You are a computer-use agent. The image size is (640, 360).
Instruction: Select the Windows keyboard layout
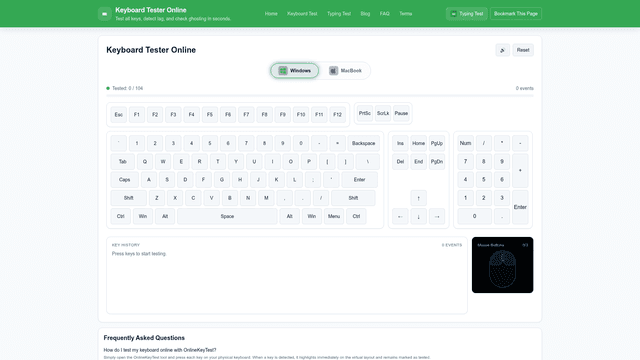point(295,71)
